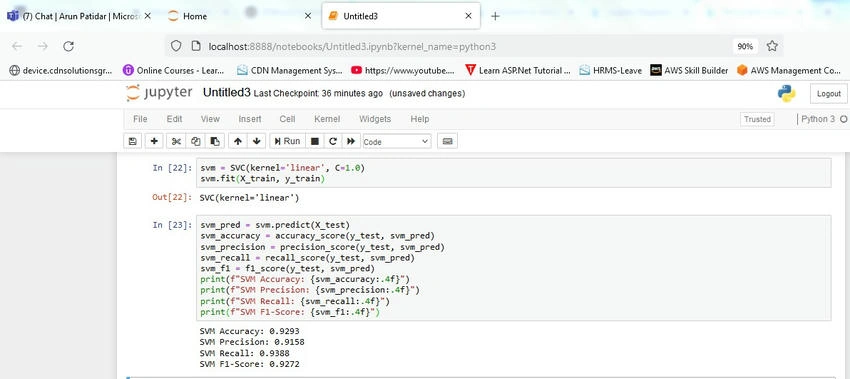Screen dimensions: 850x379
Task: Run the selected cell
Action: pos(287,141)
